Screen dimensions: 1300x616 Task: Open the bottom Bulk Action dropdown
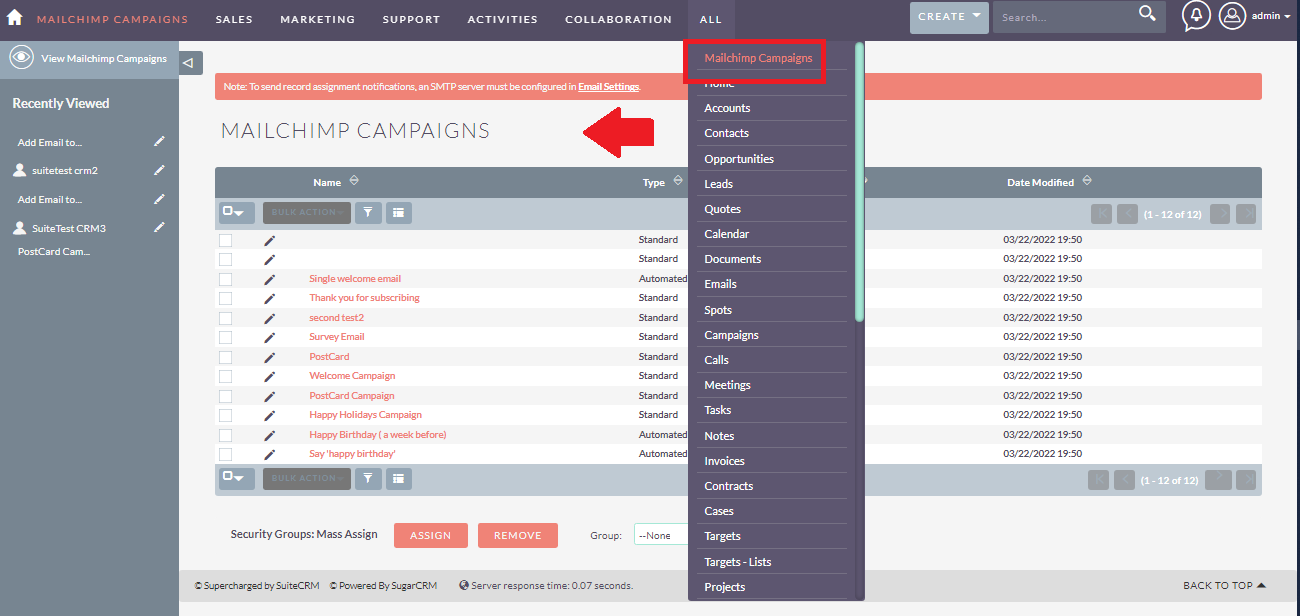tap(307, 478)
